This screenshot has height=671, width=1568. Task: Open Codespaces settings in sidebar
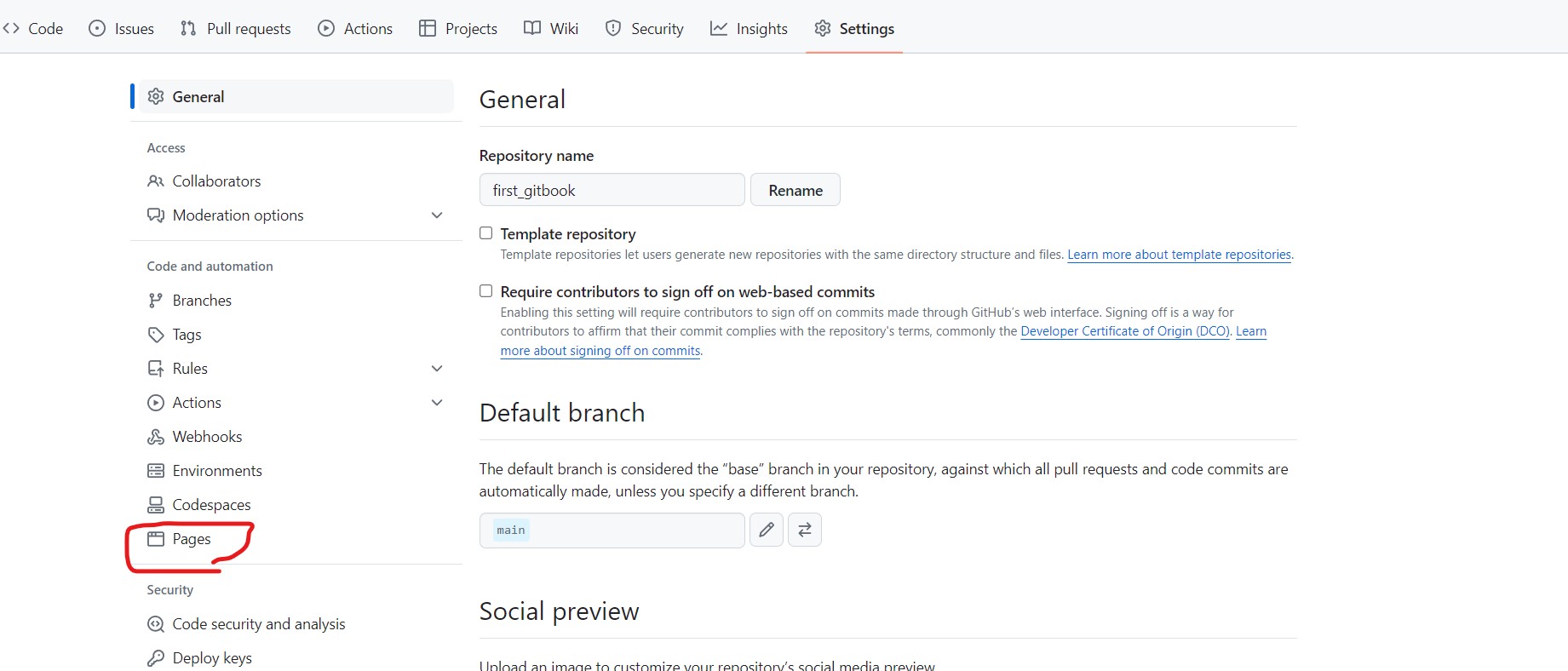pyautogui.click(x=211, y=505)
